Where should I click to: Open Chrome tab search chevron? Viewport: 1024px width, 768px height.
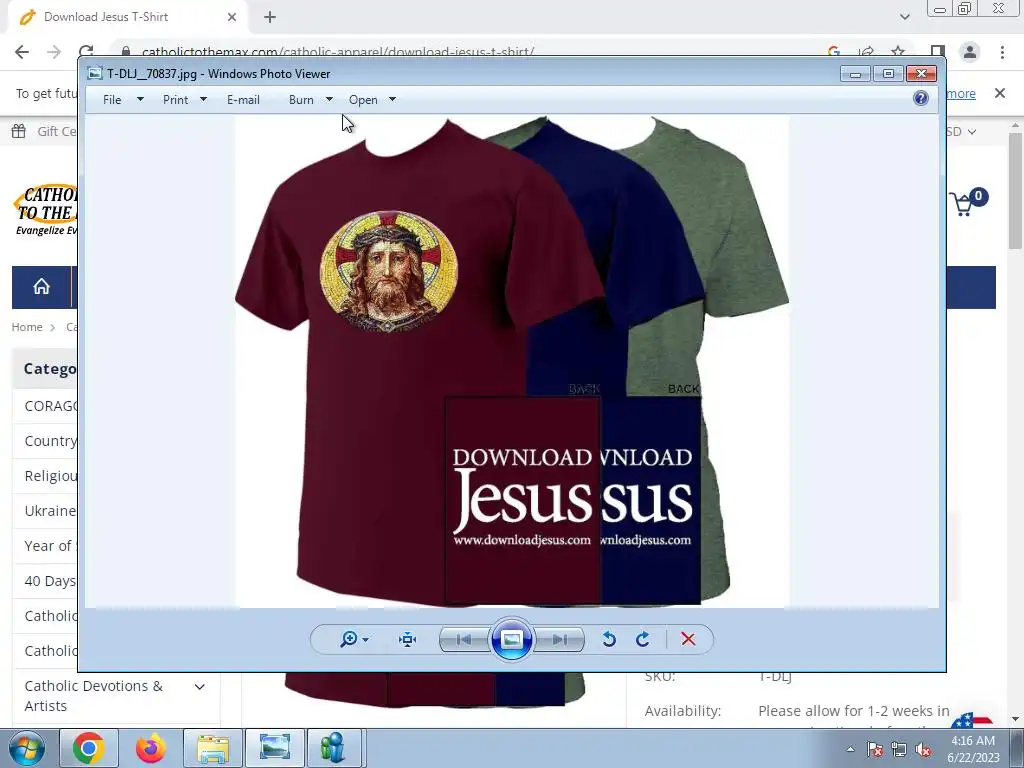click(904, 17)
